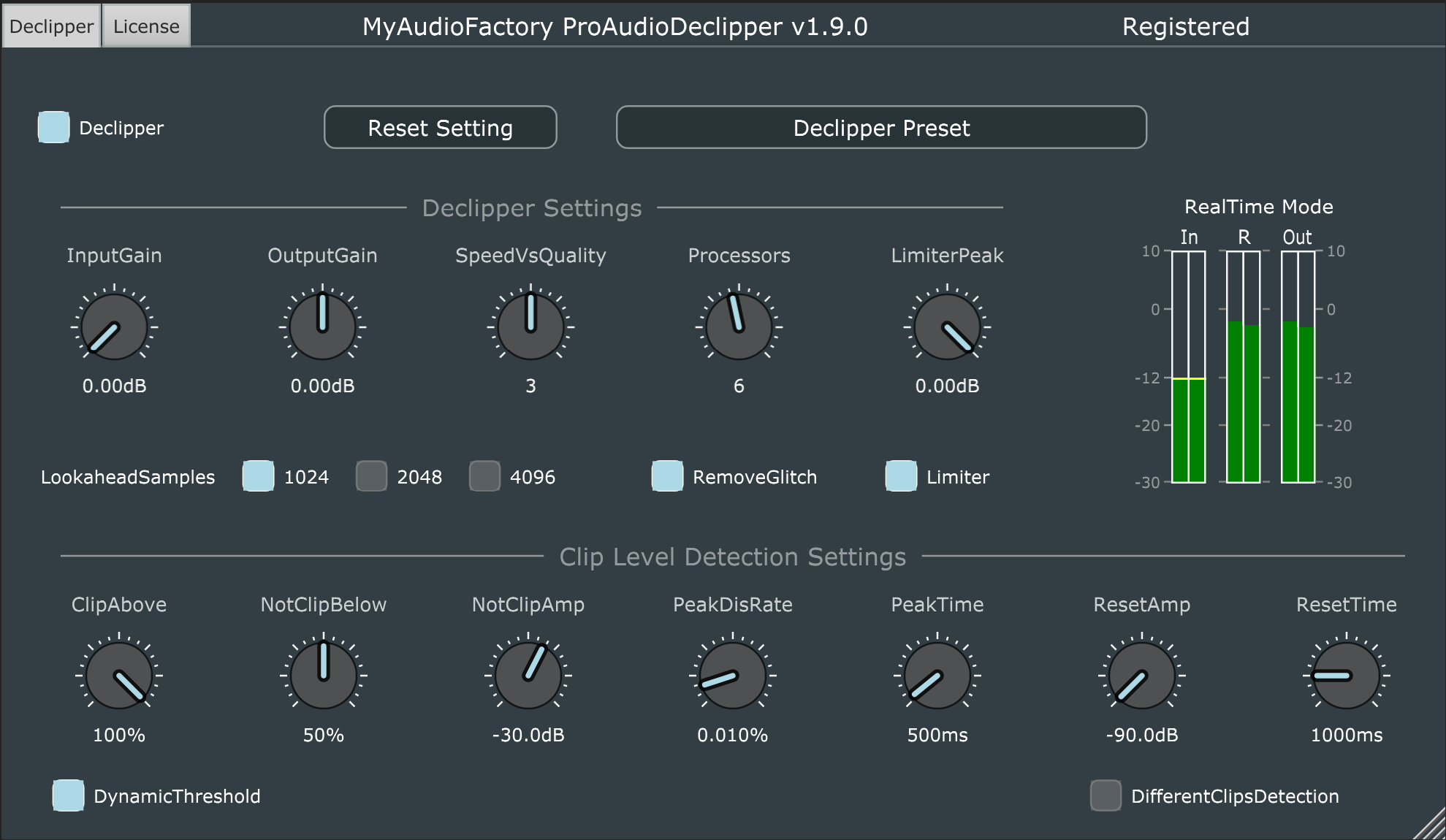
Task: Switch to the Declipper tab
Action: point(51,26)
